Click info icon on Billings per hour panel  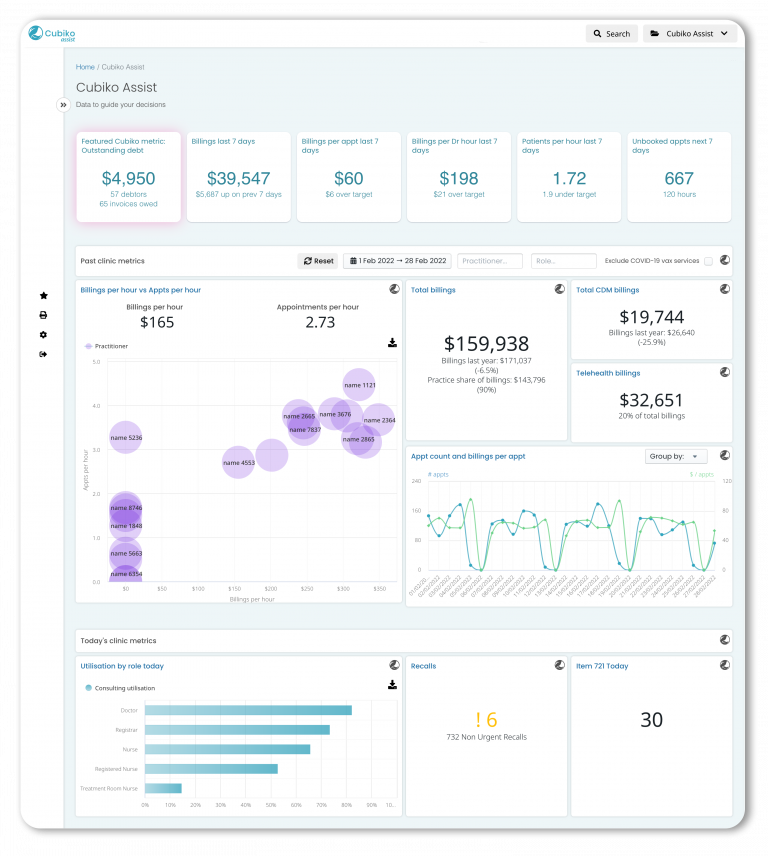pos(394,289)
